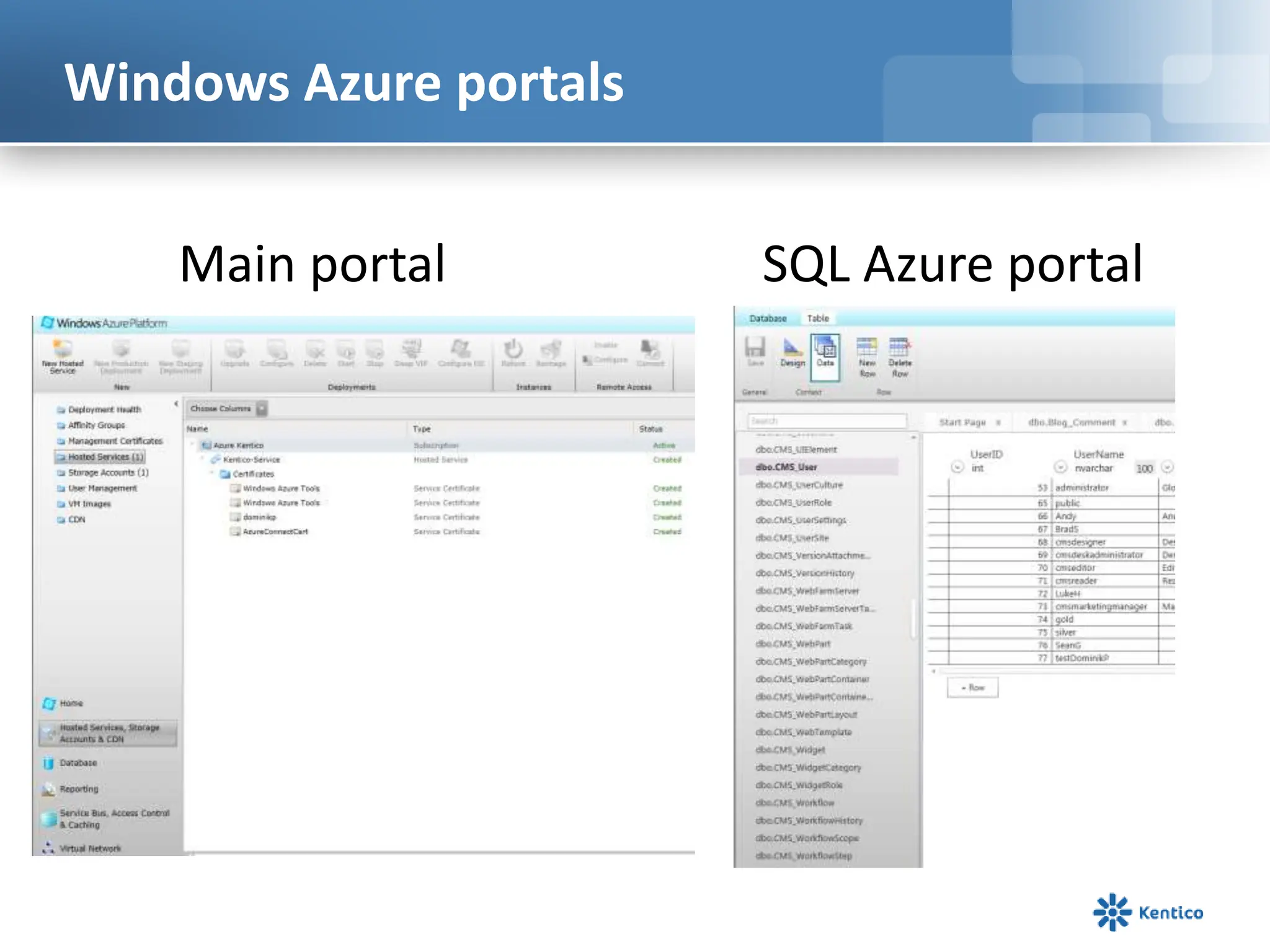1270x952 pixels.
Task: Select dbo.CMS_Workflow table in list
Action: [795, 803]
